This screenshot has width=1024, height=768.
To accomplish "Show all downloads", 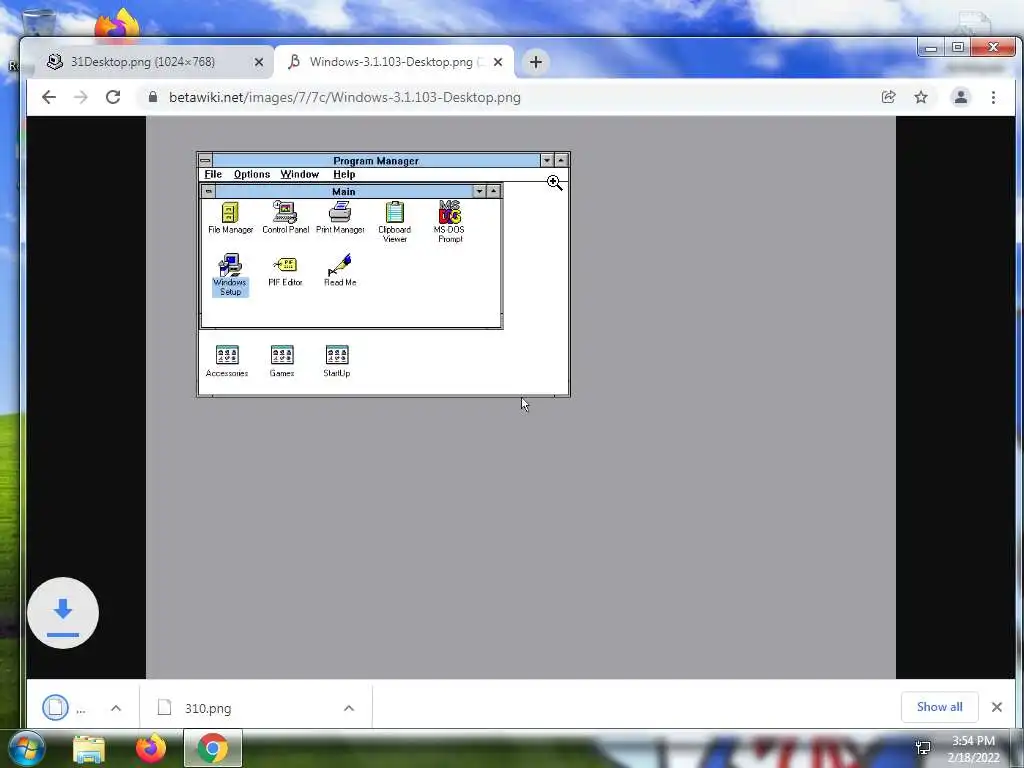I will [939, 707].
